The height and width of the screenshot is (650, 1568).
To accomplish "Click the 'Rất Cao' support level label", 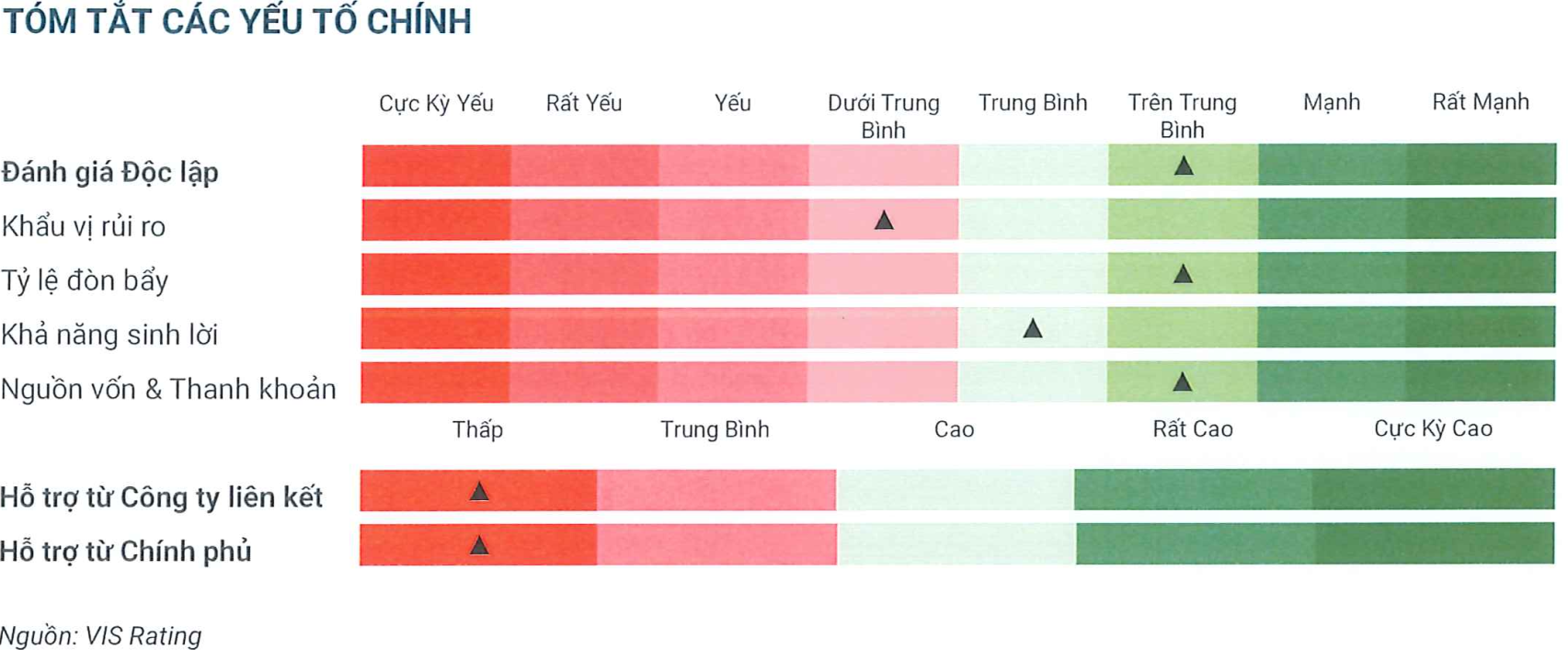I will [1193, 429].
